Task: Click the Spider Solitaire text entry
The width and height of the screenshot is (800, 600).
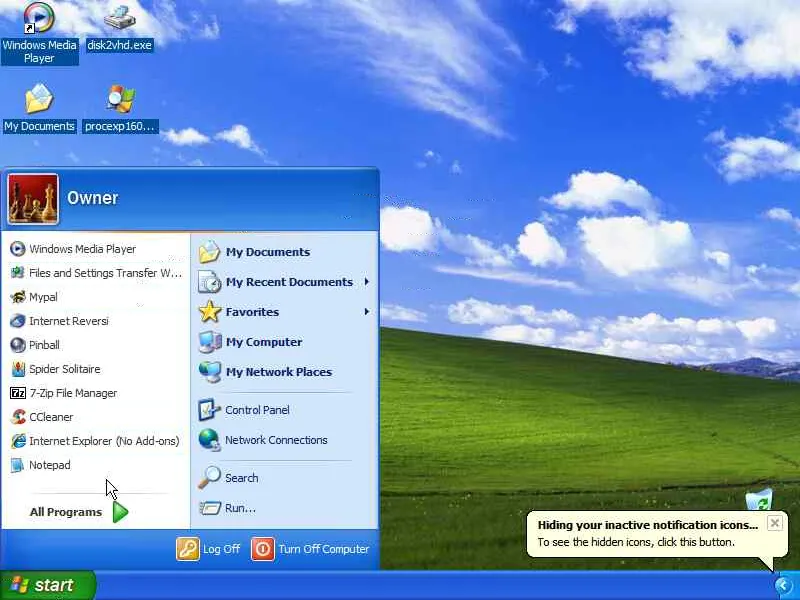Action: click(x=65, y=369)
